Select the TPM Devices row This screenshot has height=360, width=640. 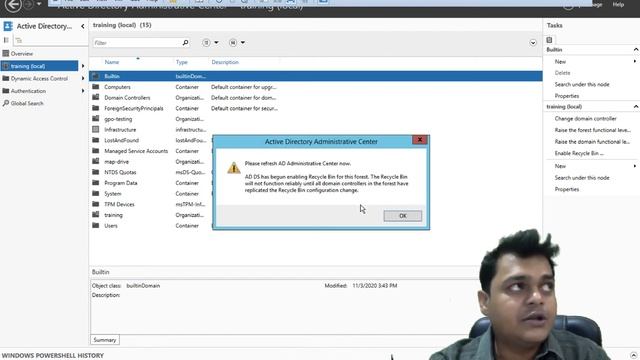tap(151, 204)
